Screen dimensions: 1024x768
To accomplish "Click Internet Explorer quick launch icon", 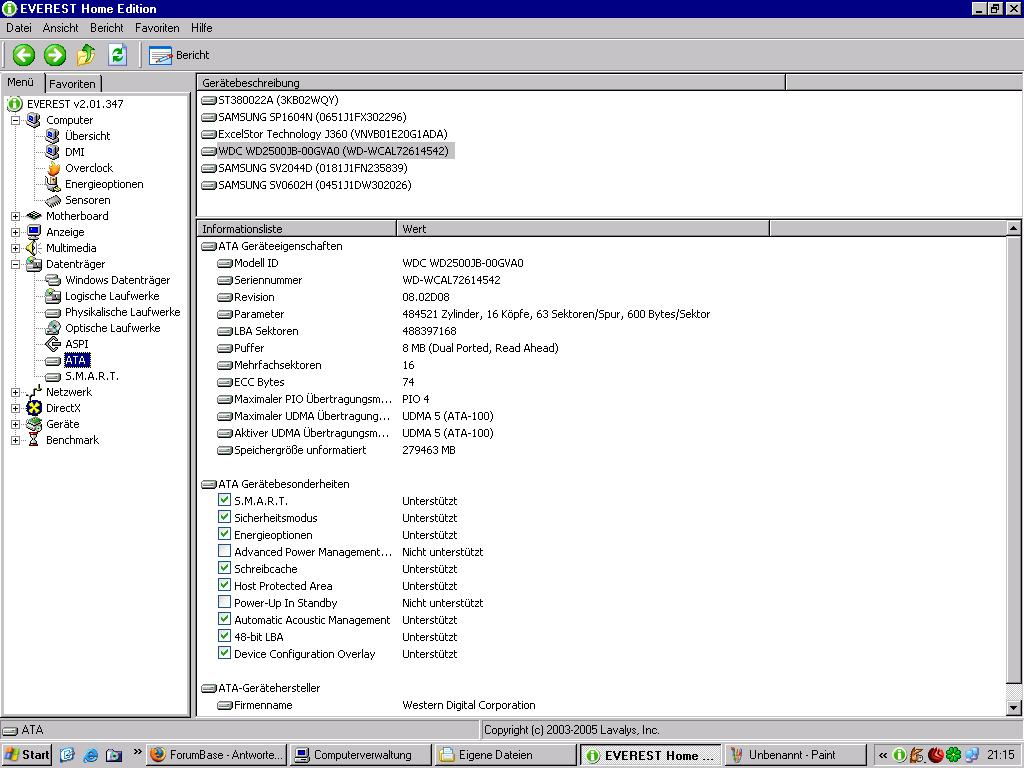I will pos(91,756).
